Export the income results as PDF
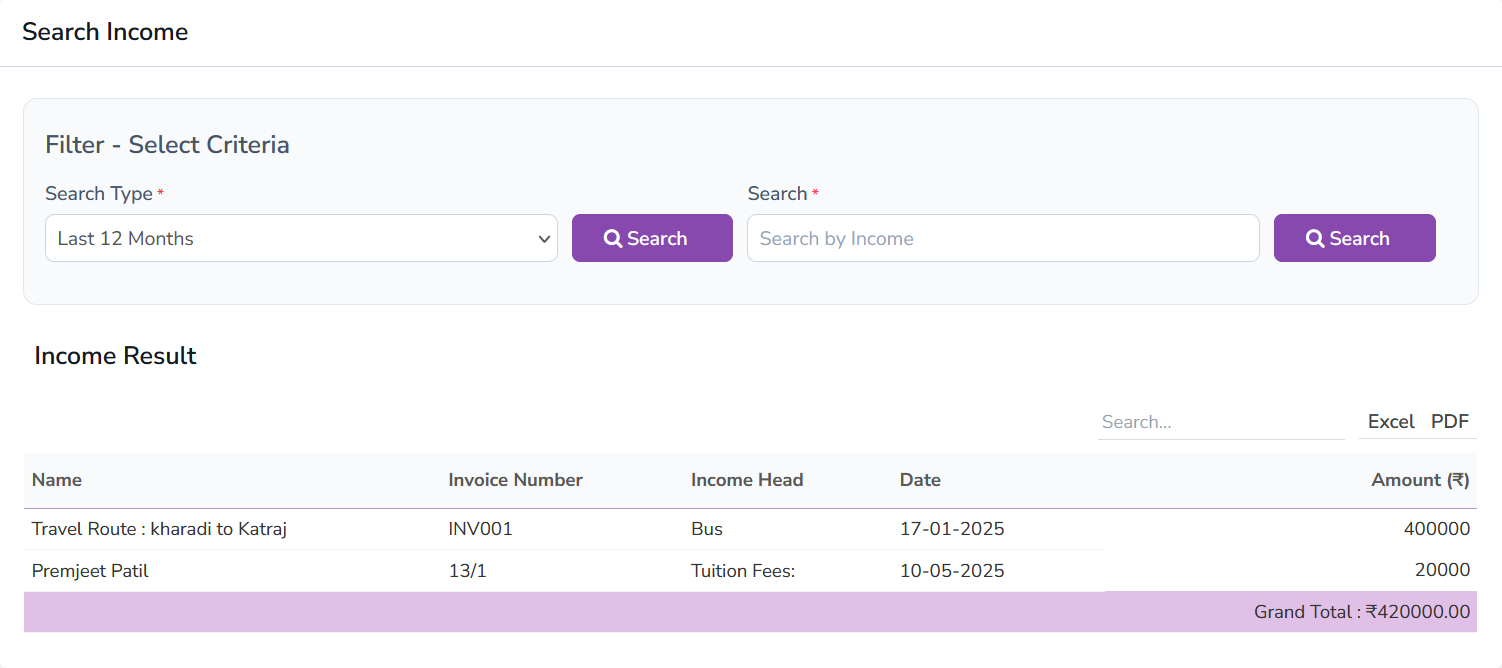The image size is (1502, 668). pos(1451,421)
